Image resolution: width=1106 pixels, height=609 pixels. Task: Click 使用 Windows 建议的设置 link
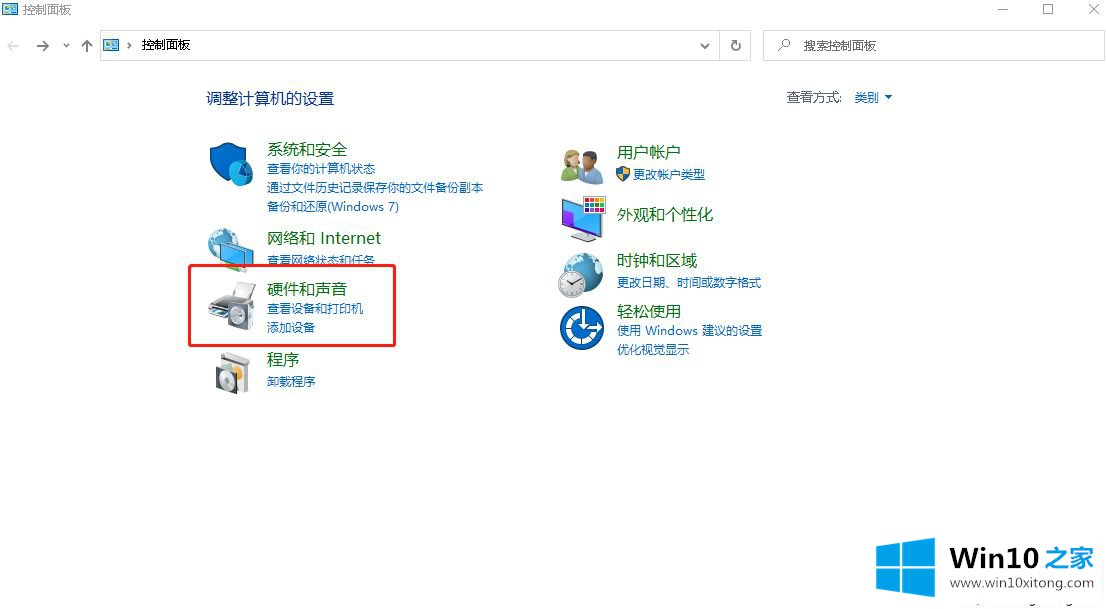(689, 330)
